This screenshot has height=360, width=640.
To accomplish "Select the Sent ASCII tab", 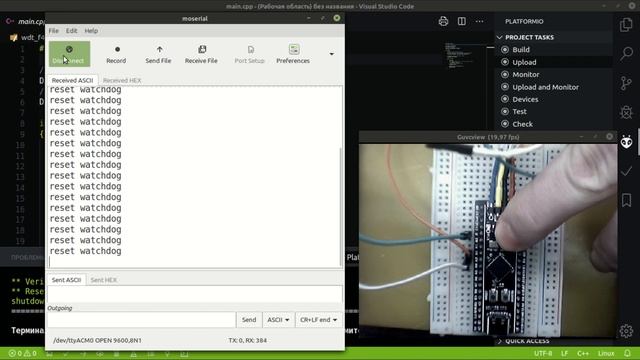I will 67,280.
